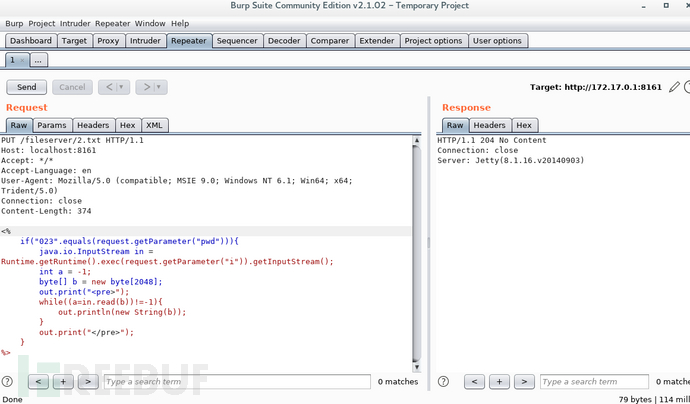Switch to the Target tab
This screenshot has width=690, height=404.
(74, 41)
